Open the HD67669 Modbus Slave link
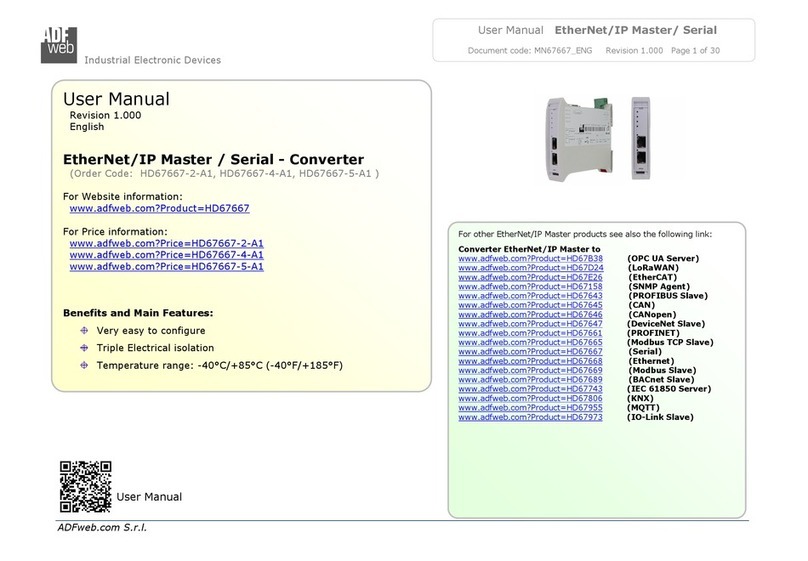Screen dimensions: 808x561 tap(530, 370)
